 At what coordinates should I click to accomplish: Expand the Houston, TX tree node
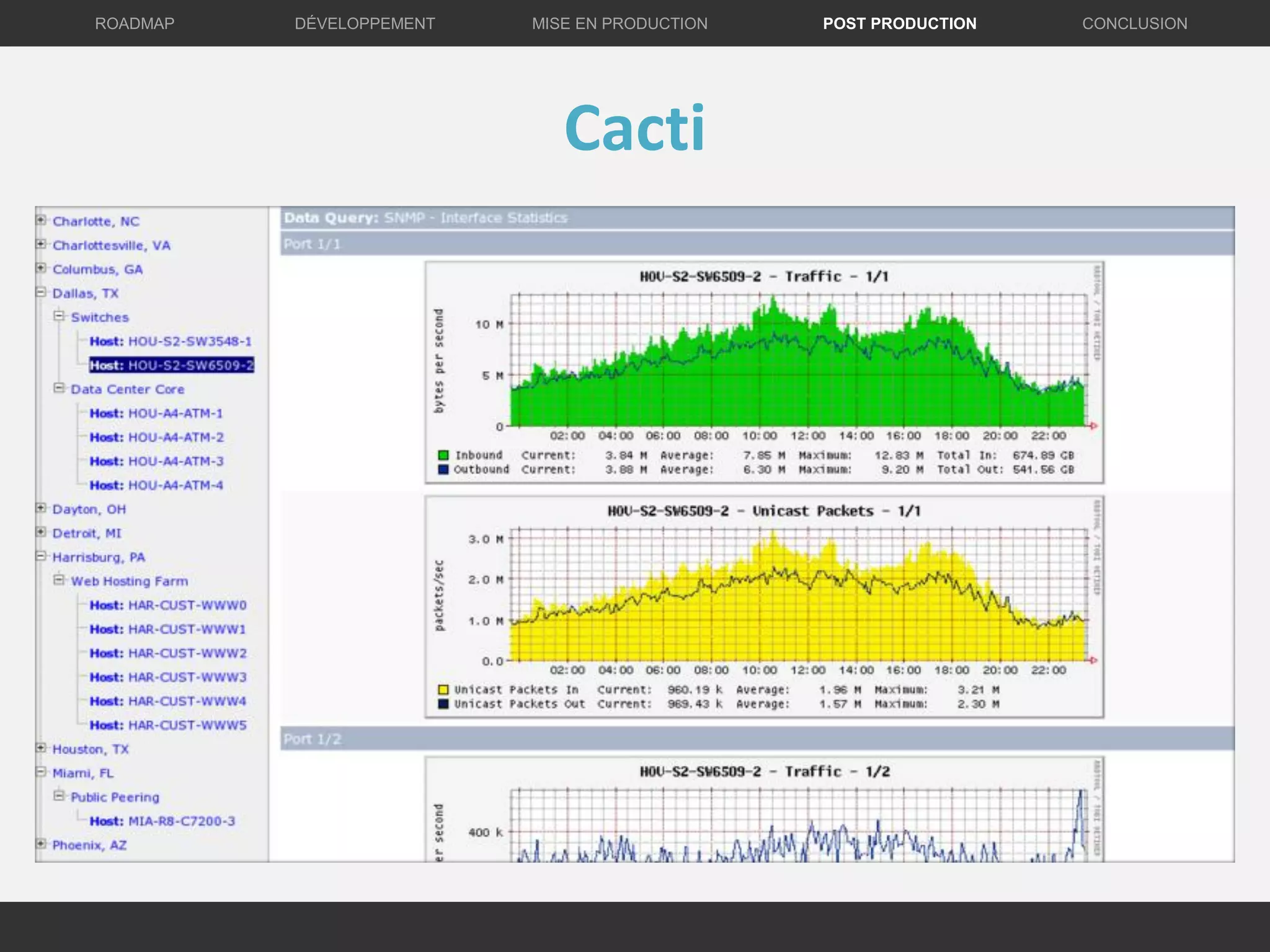coord(41,748)
